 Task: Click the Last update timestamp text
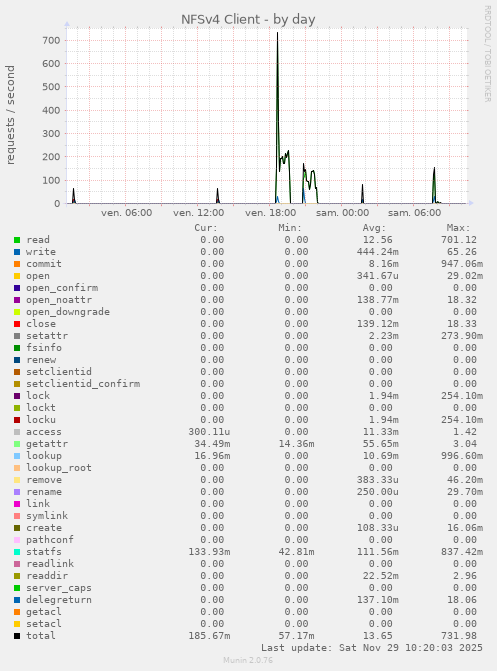[372, 647]
